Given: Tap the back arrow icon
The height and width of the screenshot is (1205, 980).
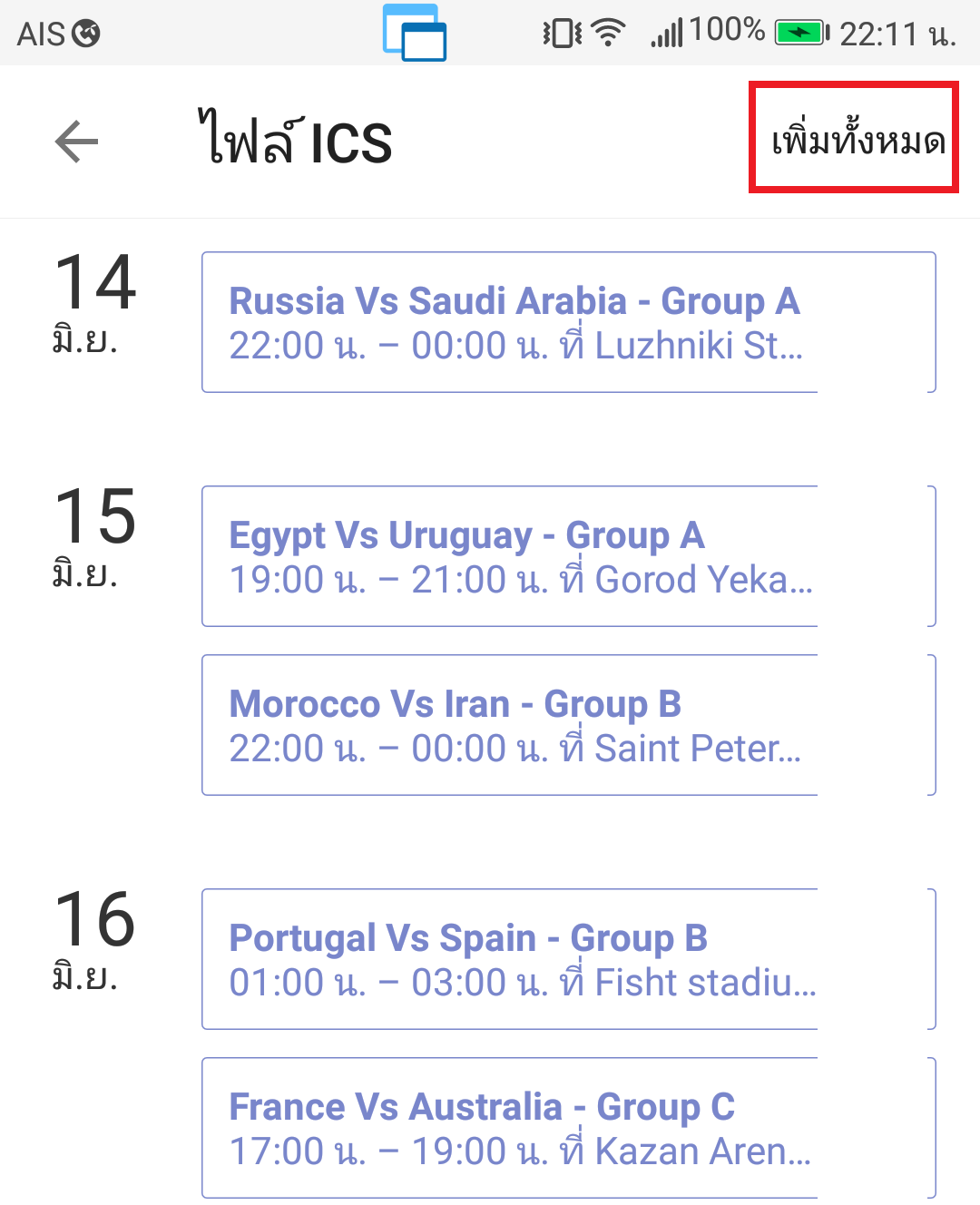Looking at the screenshot, I should pos(77,142).
